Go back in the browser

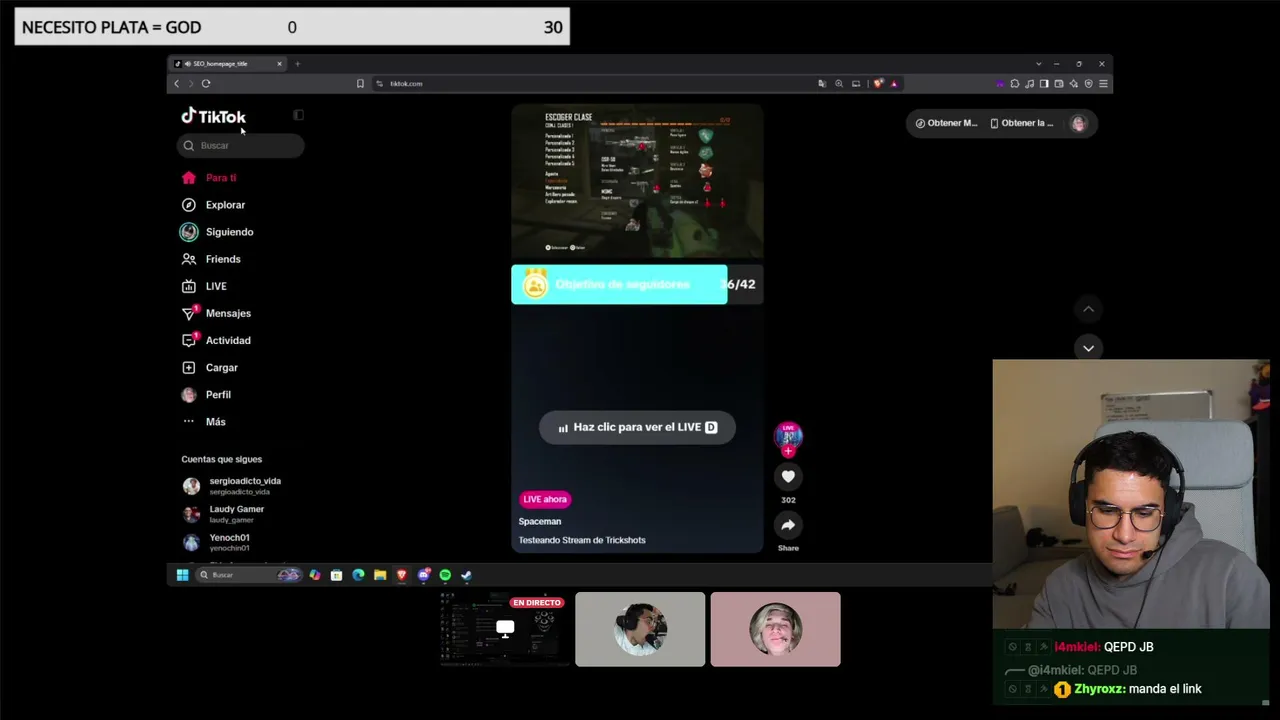coord(177,84)
